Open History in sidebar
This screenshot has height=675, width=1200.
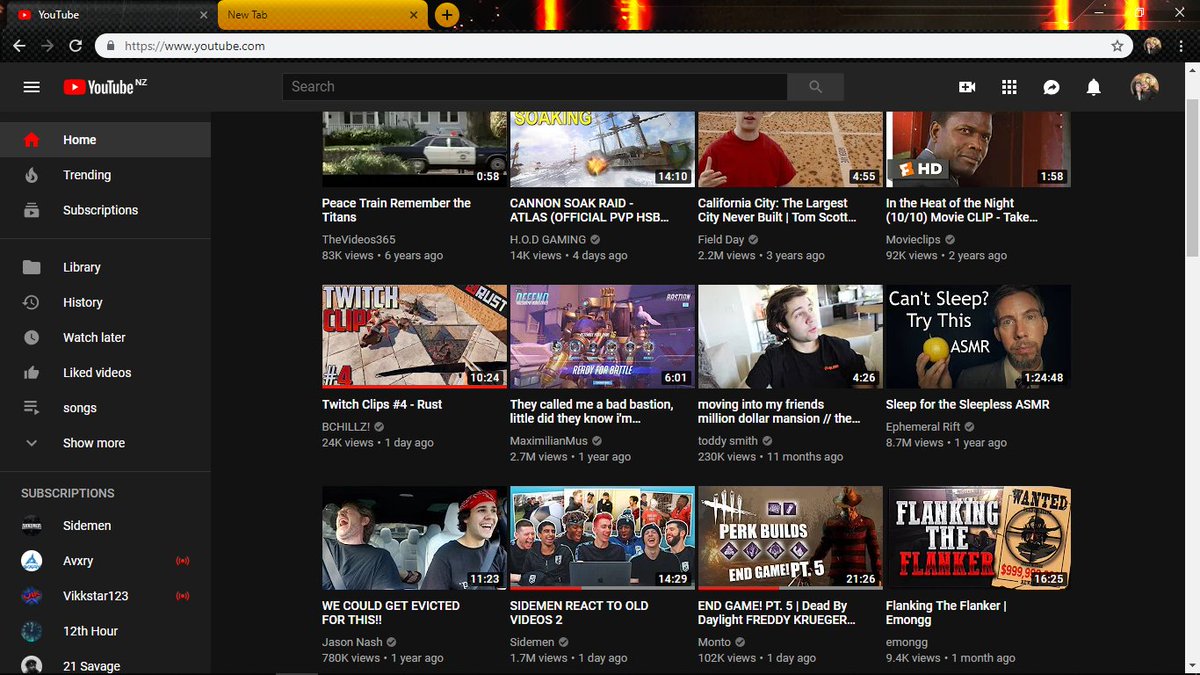tap(105, 302)
